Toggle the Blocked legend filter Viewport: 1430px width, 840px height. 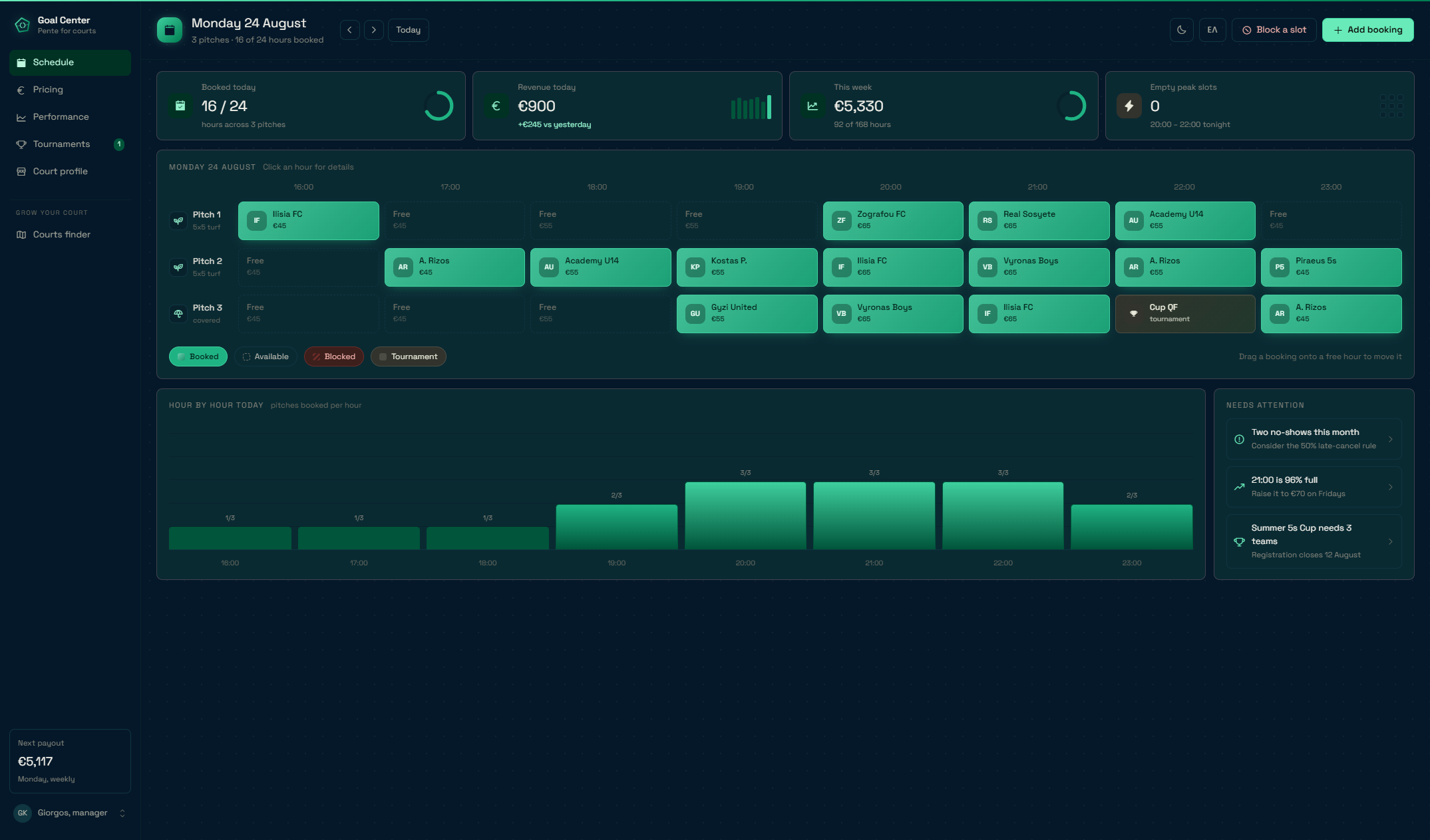coord(334,356)
